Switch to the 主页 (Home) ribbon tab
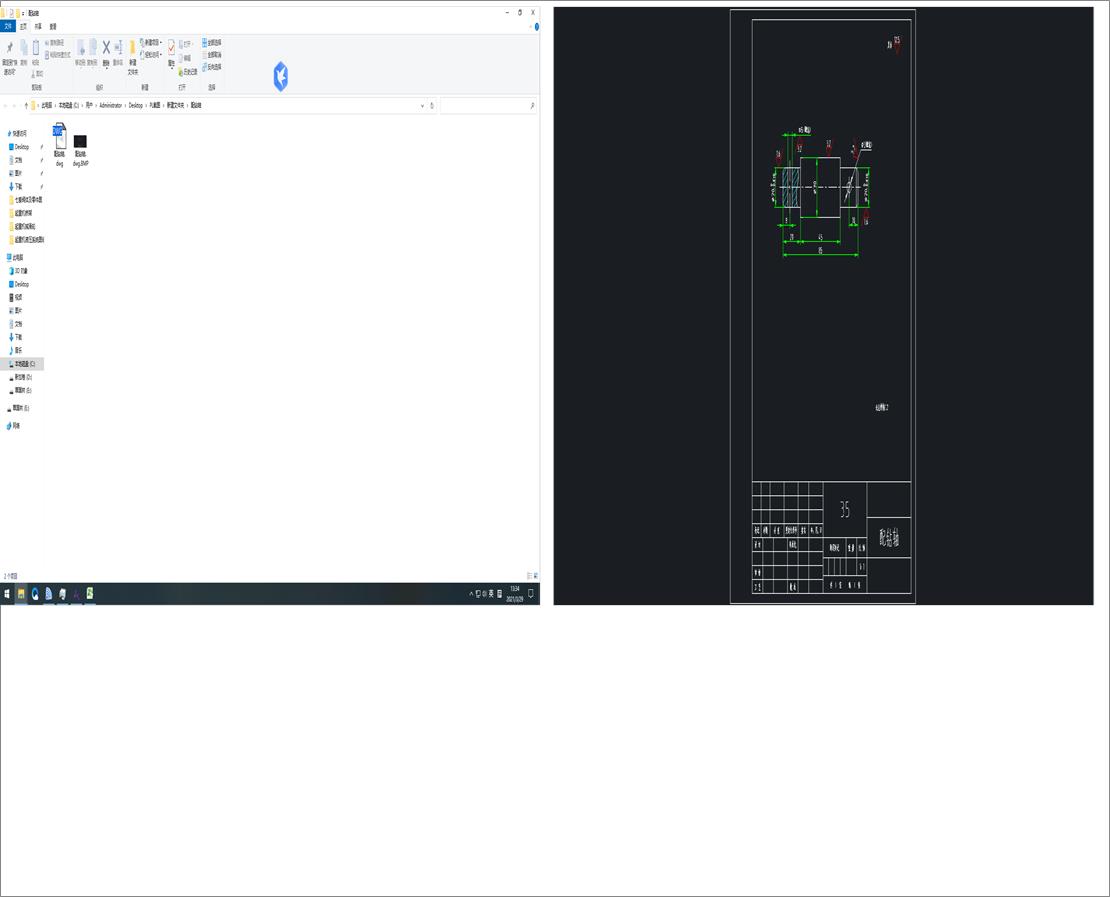1110x897 pixels. tap(23, 26)
